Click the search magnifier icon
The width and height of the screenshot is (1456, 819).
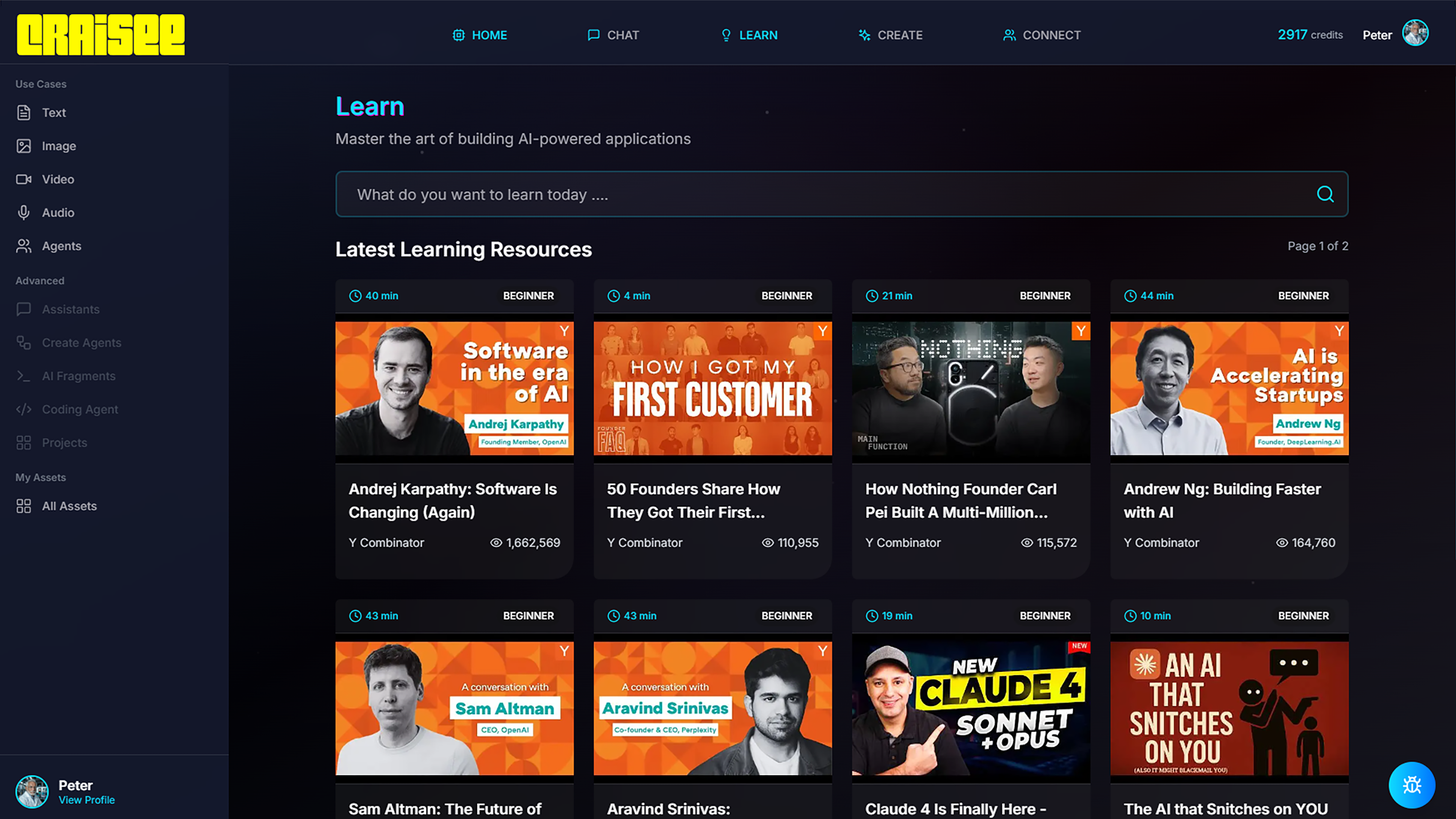pyautogui.click(x=1325, y=194)
